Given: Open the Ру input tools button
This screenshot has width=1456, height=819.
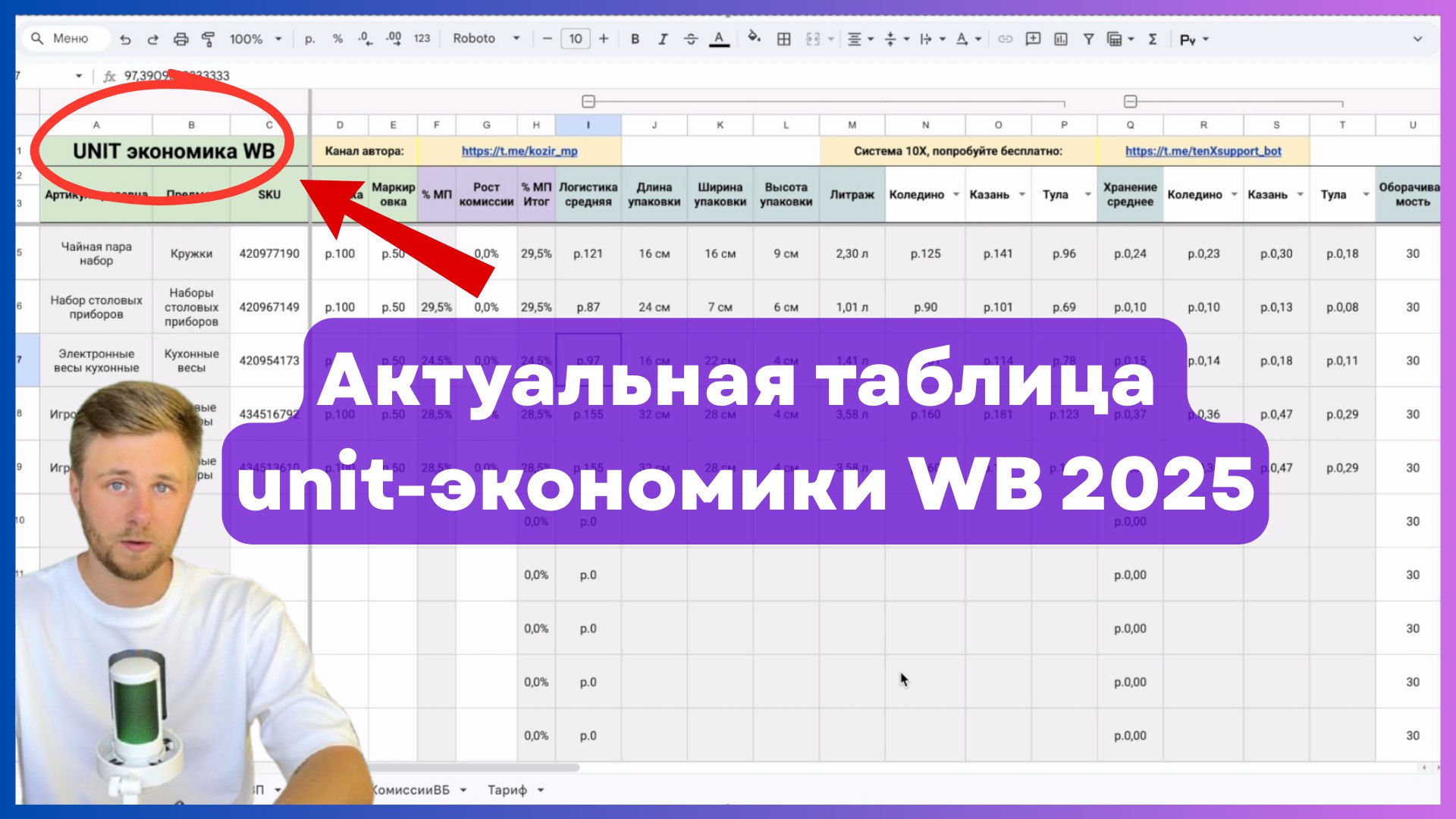Looking at the screenshot, I should [1194, 39].
